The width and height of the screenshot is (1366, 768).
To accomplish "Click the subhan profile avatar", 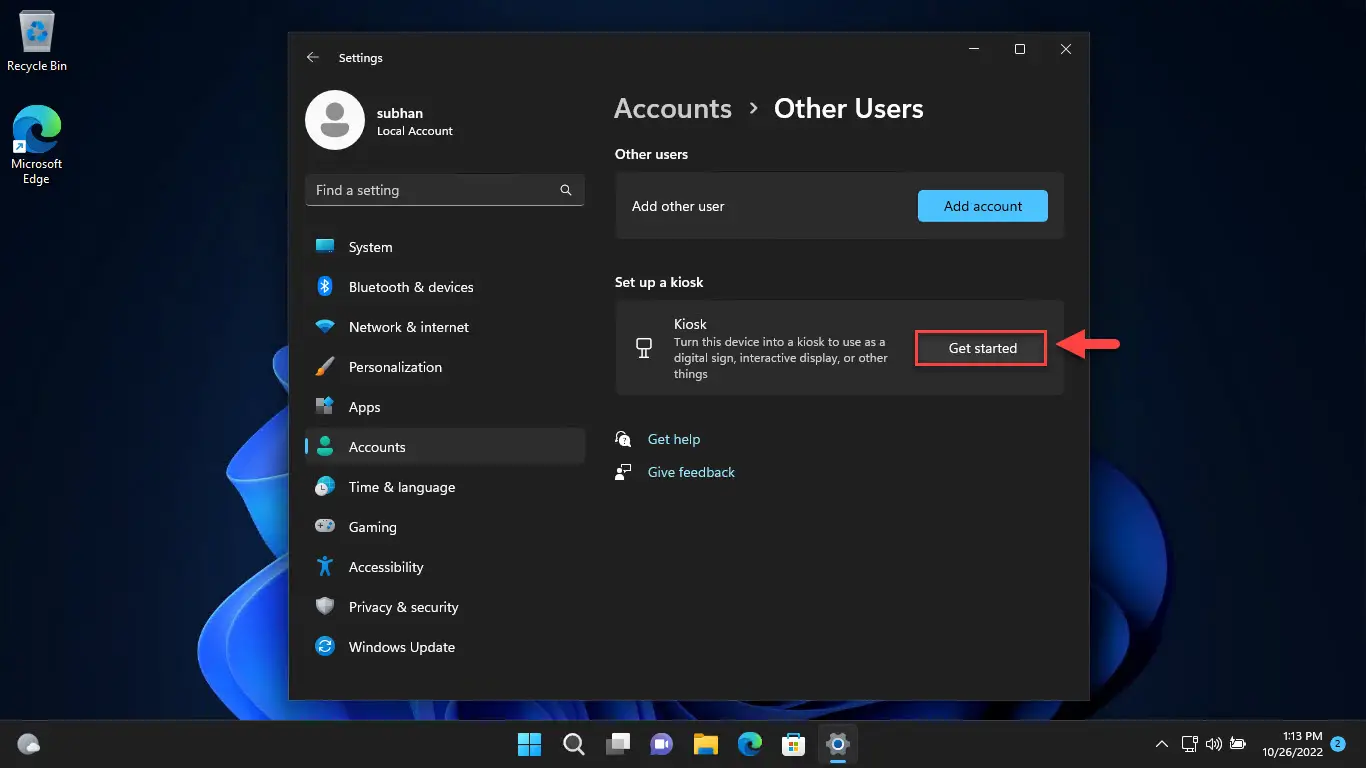I will (335, 120).
